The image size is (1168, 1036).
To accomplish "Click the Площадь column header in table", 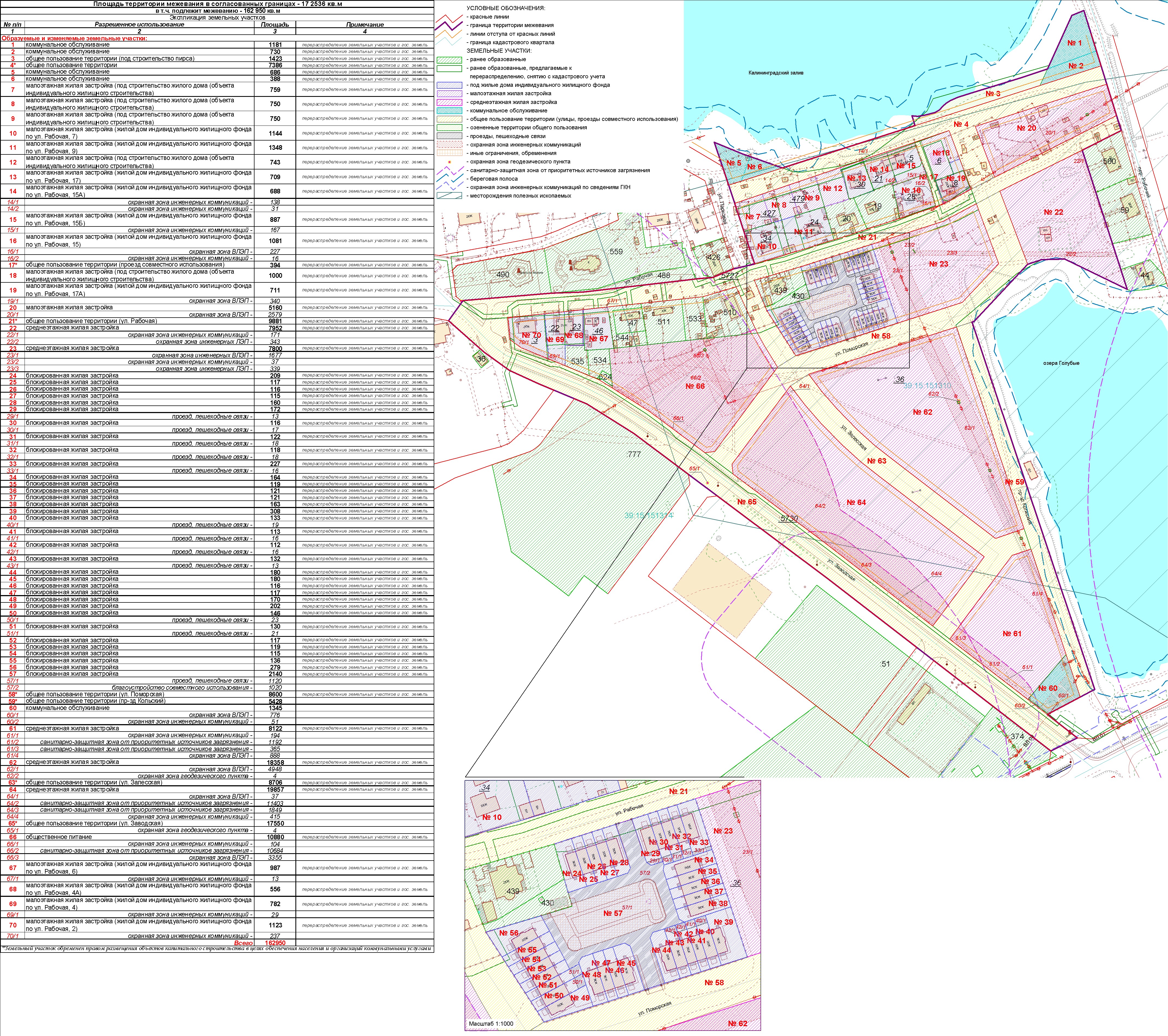I will tap(275, 25).
